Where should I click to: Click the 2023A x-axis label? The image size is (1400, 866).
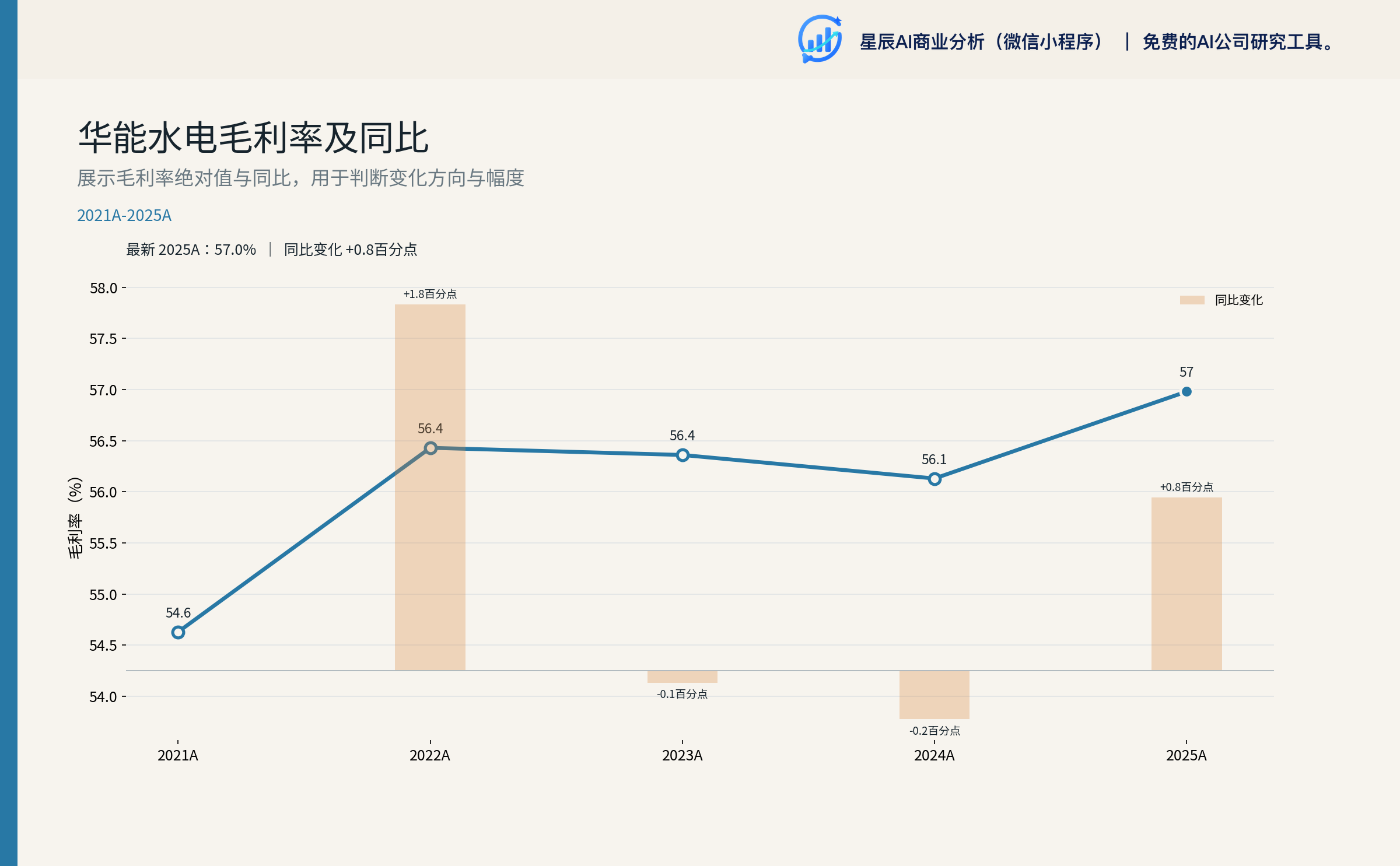[x=682, y=756]
